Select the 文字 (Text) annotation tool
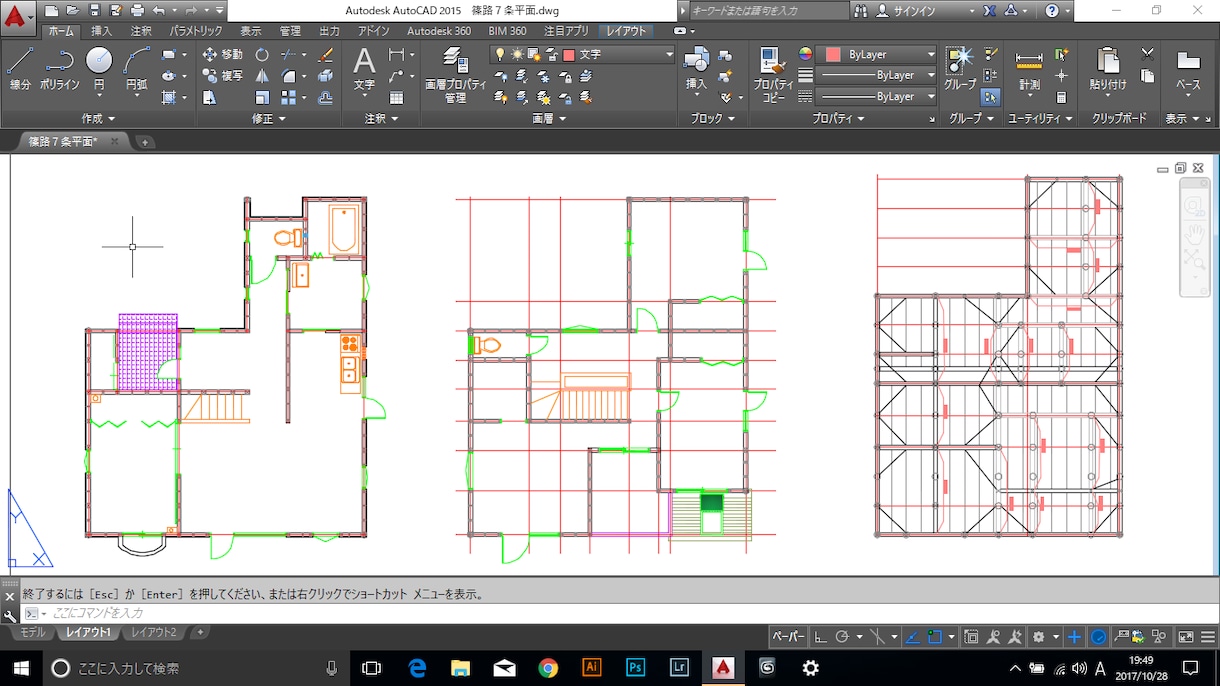 point(364,70)
